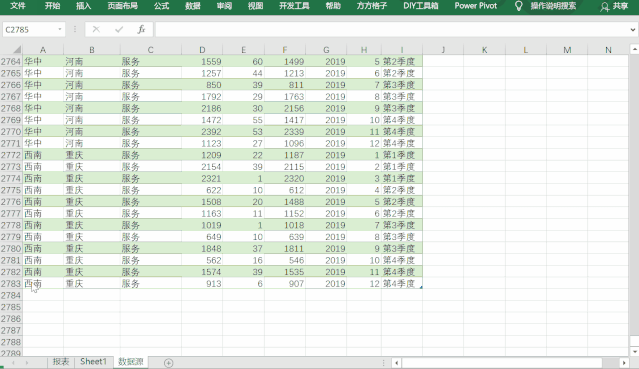The image size is (639, 369).
Task: Click the 共享 share button
Action: [x=614, y=6]
